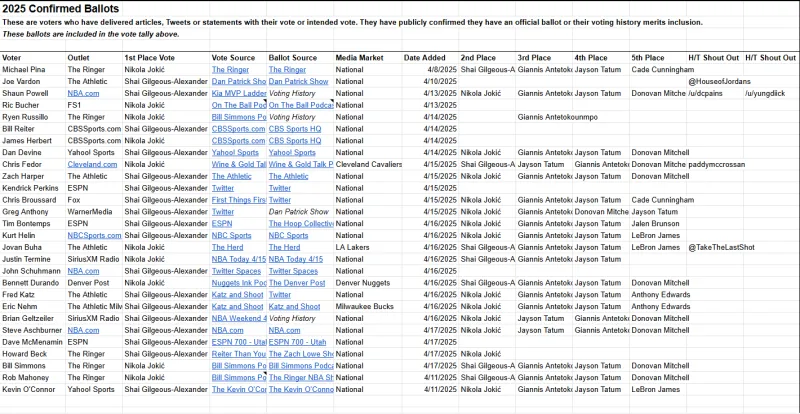Open Wine & Gold Talk vote source link
This screenshot has width=800, height=414.
239,164
